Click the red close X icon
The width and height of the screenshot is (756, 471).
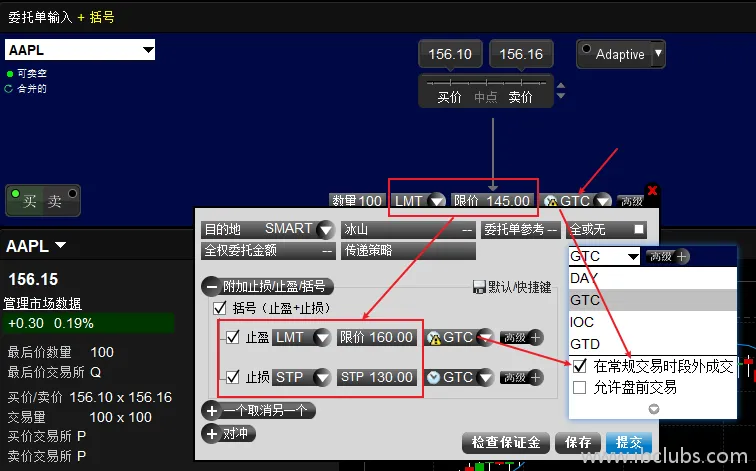point(652,190)
